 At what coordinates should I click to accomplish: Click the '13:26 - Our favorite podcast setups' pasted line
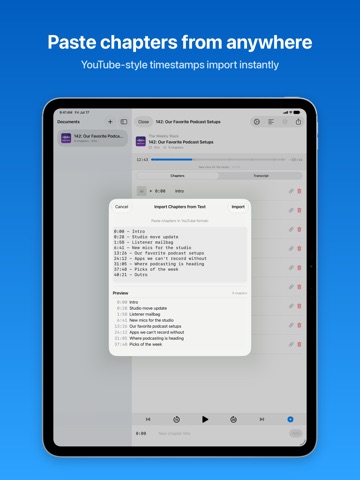[x=159, y=253]
